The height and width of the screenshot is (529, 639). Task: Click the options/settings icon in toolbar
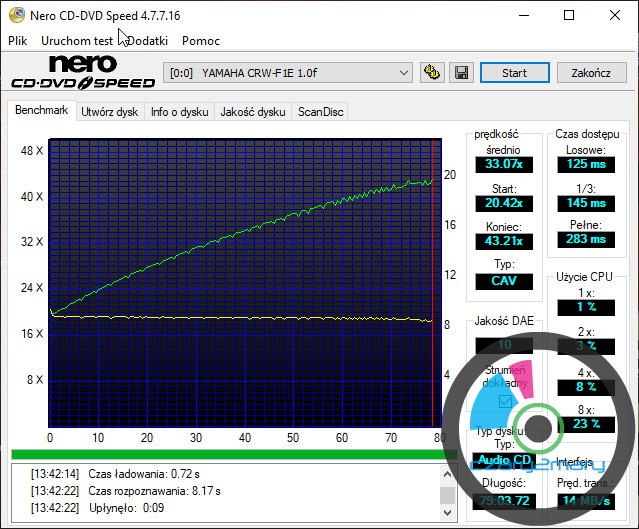click(432, 73)
